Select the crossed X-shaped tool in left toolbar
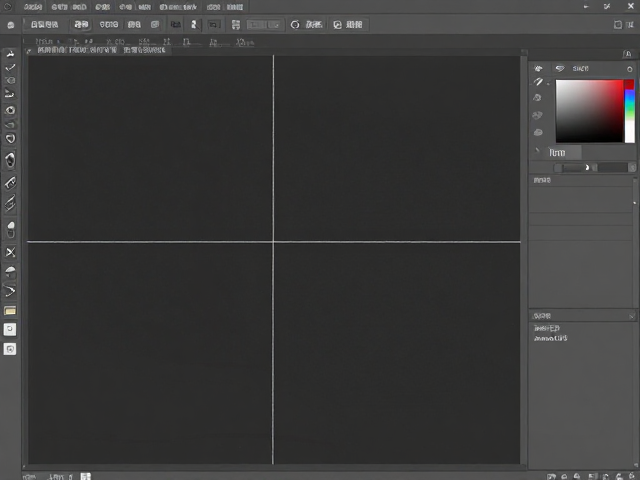This screenshot has height=480, width=640. (x=10, y=252)
